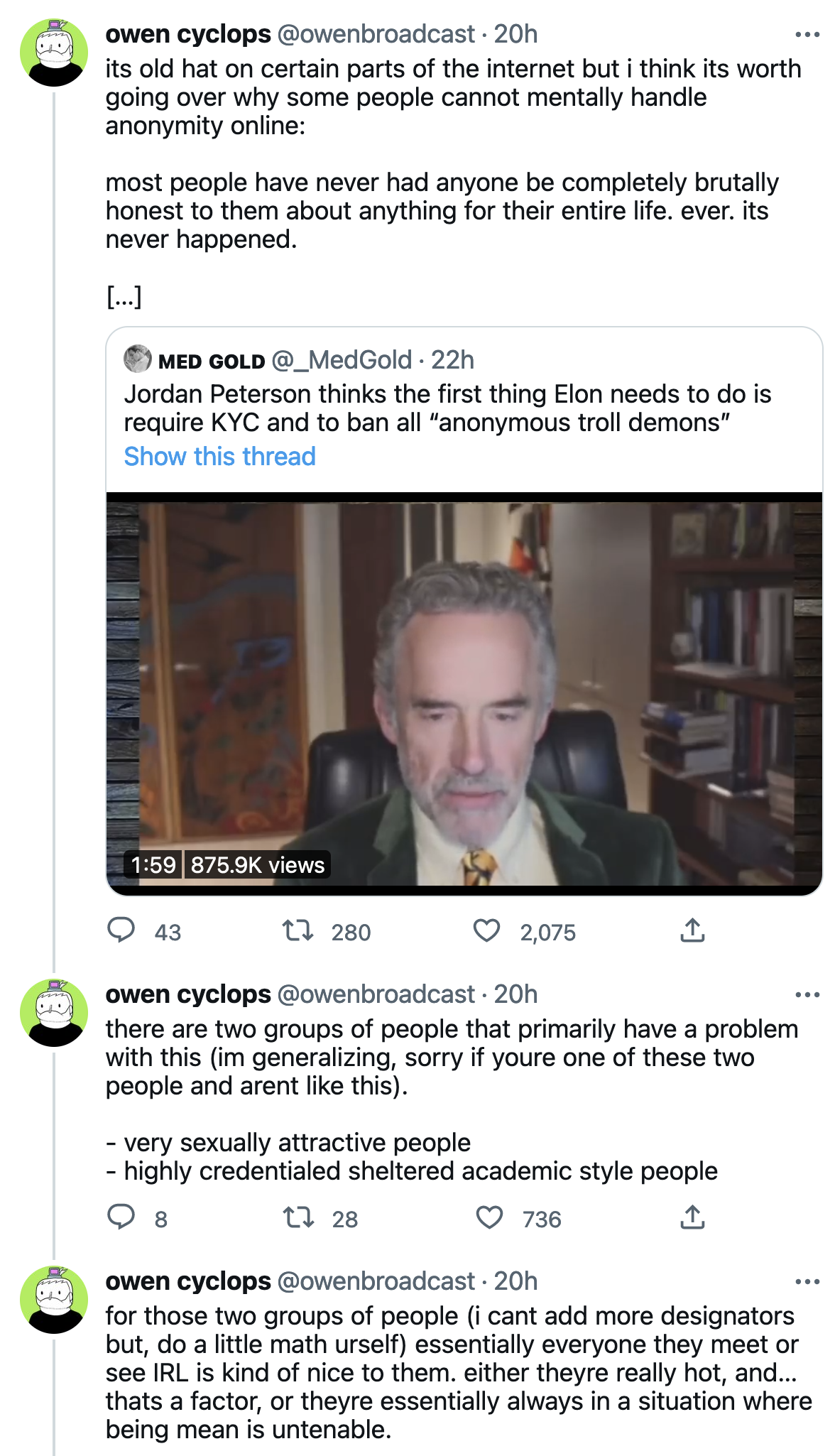
Task: Open owen cyclops avatar on first tweet
Action: [54, 53]
